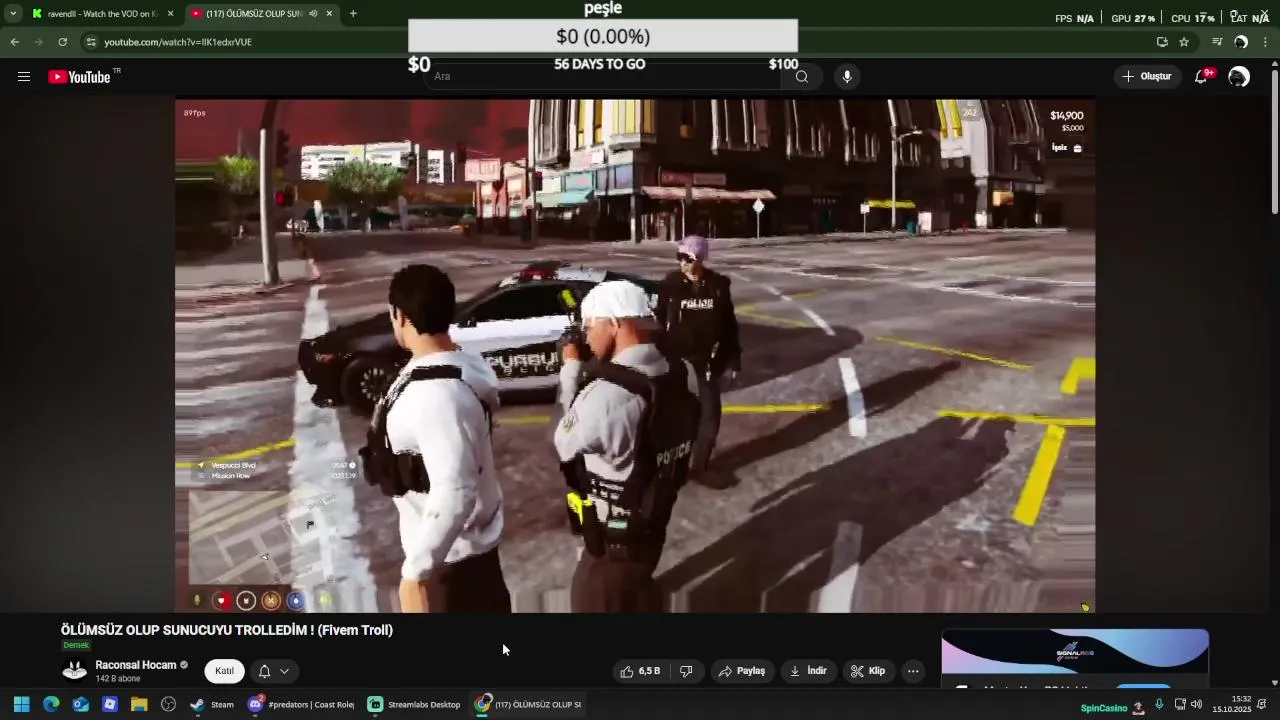Open File Explorer from taskbar
This screenshot has height=720, width=1280.
[139, 704]
